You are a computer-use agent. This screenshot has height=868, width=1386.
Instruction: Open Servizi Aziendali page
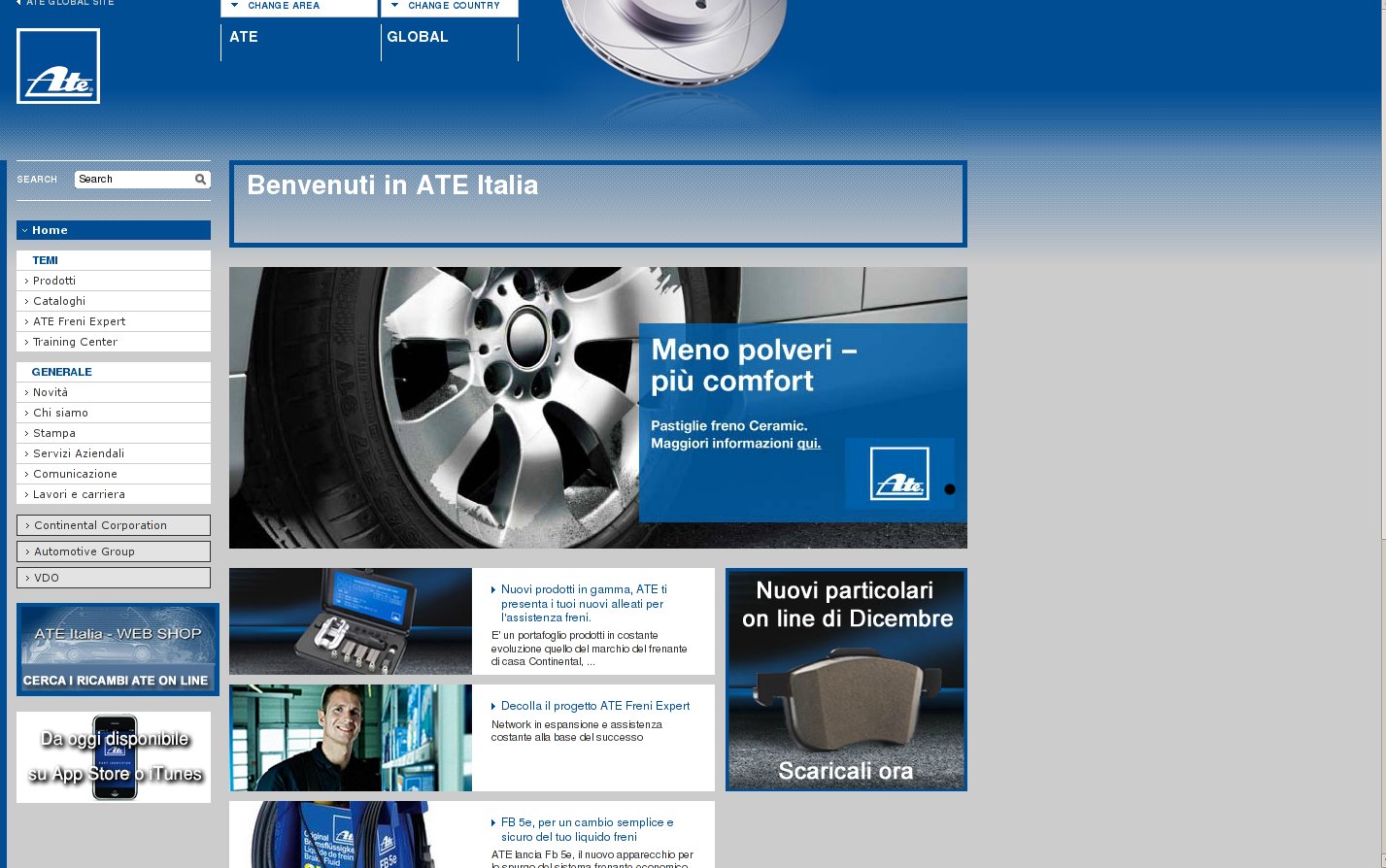[114, 453]
